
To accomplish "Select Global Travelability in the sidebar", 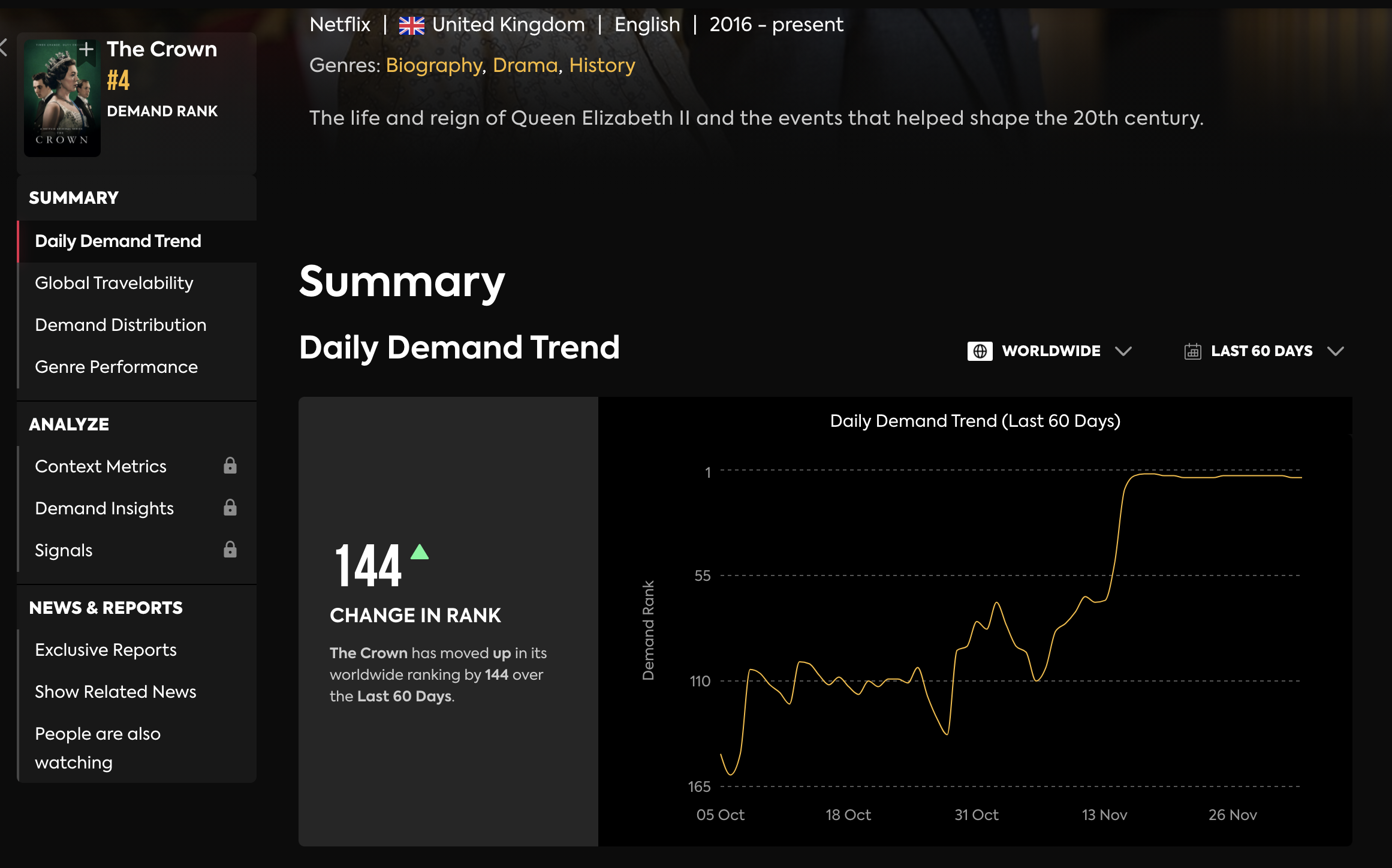I will 114,283.
